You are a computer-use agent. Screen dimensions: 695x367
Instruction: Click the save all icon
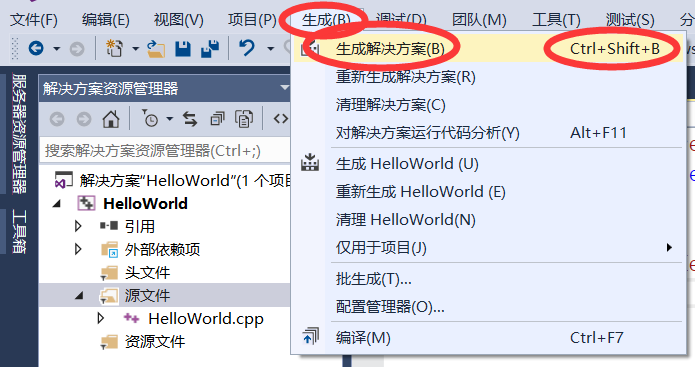210,48
